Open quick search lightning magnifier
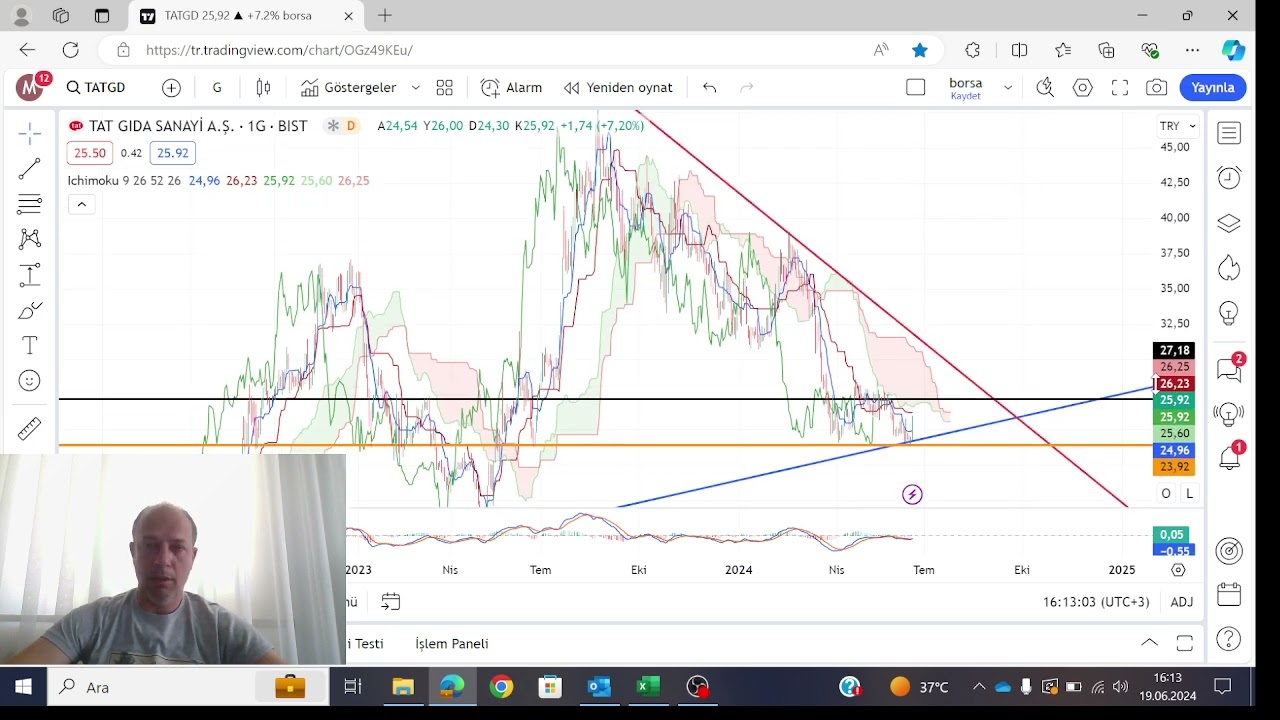Image resolution: width=1280 pixels, height=720 pixels. pyautogui.click(x=1045, y=88)
